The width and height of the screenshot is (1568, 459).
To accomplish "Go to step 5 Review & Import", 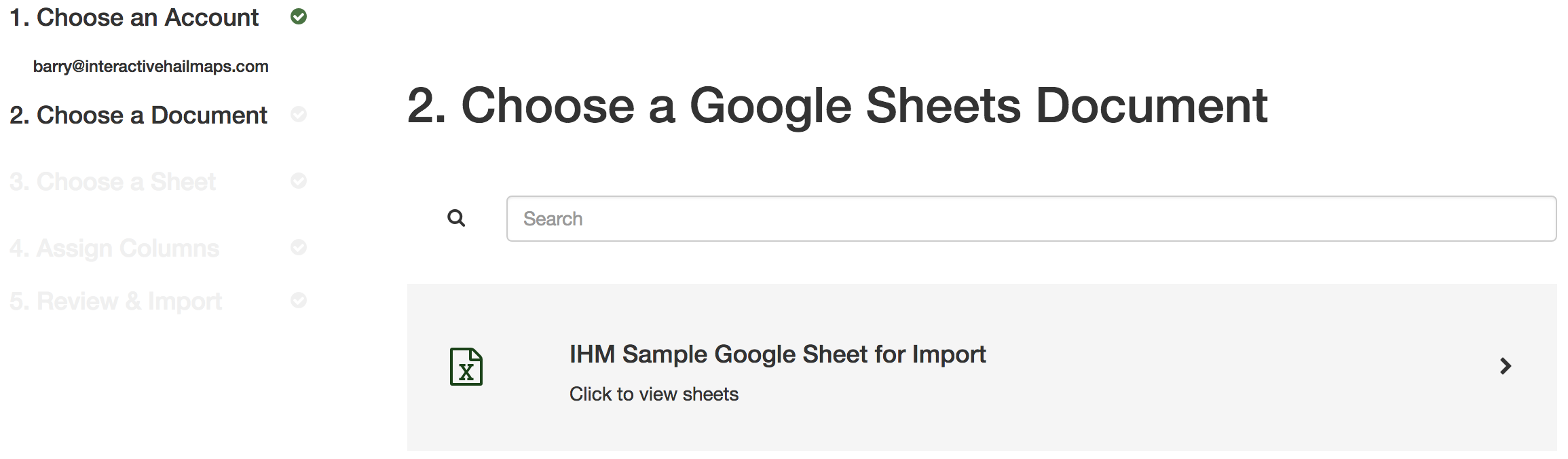I will (116, 301).
